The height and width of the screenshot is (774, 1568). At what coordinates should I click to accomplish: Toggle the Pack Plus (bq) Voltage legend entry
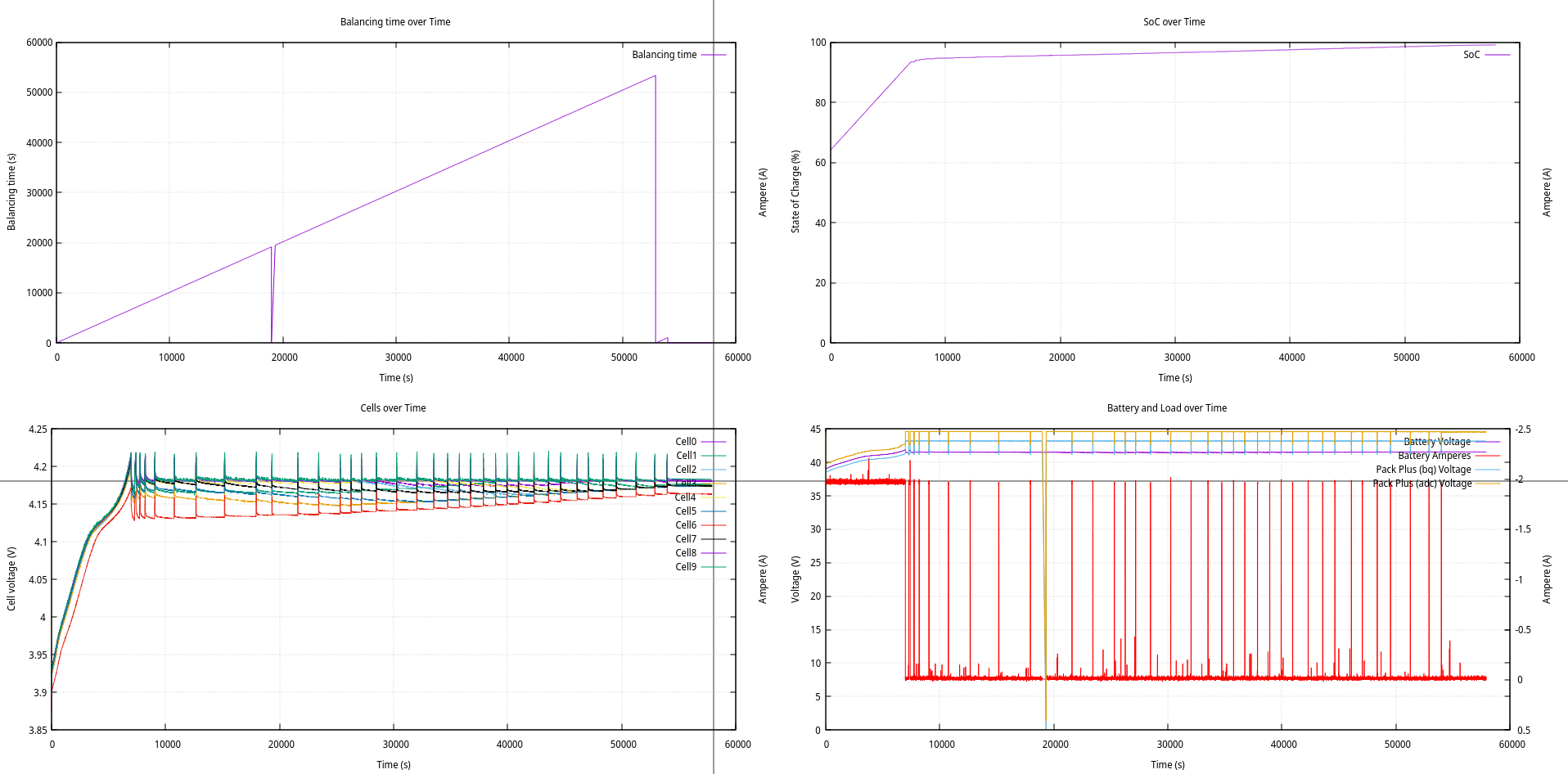coord(1437,470)
